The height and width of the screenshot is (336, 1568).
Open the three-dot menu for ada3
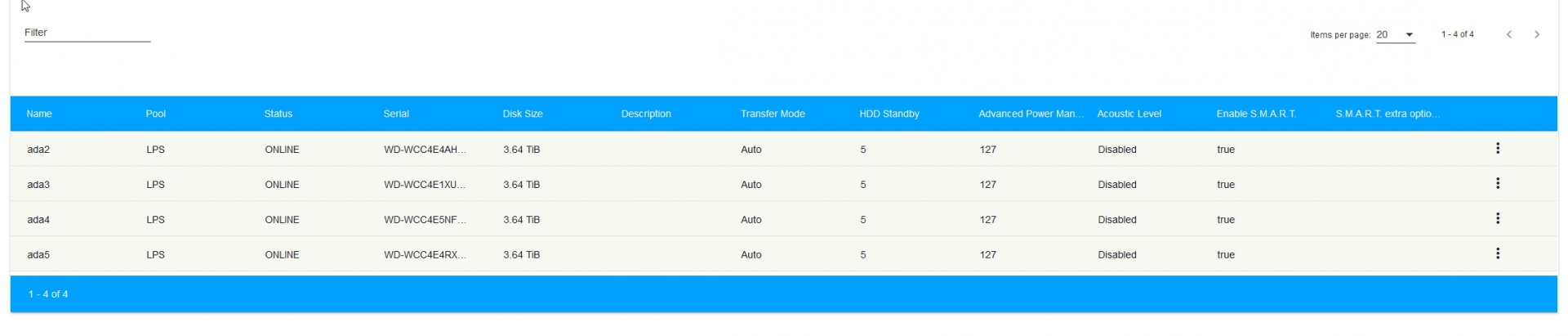coord(1497,184)
